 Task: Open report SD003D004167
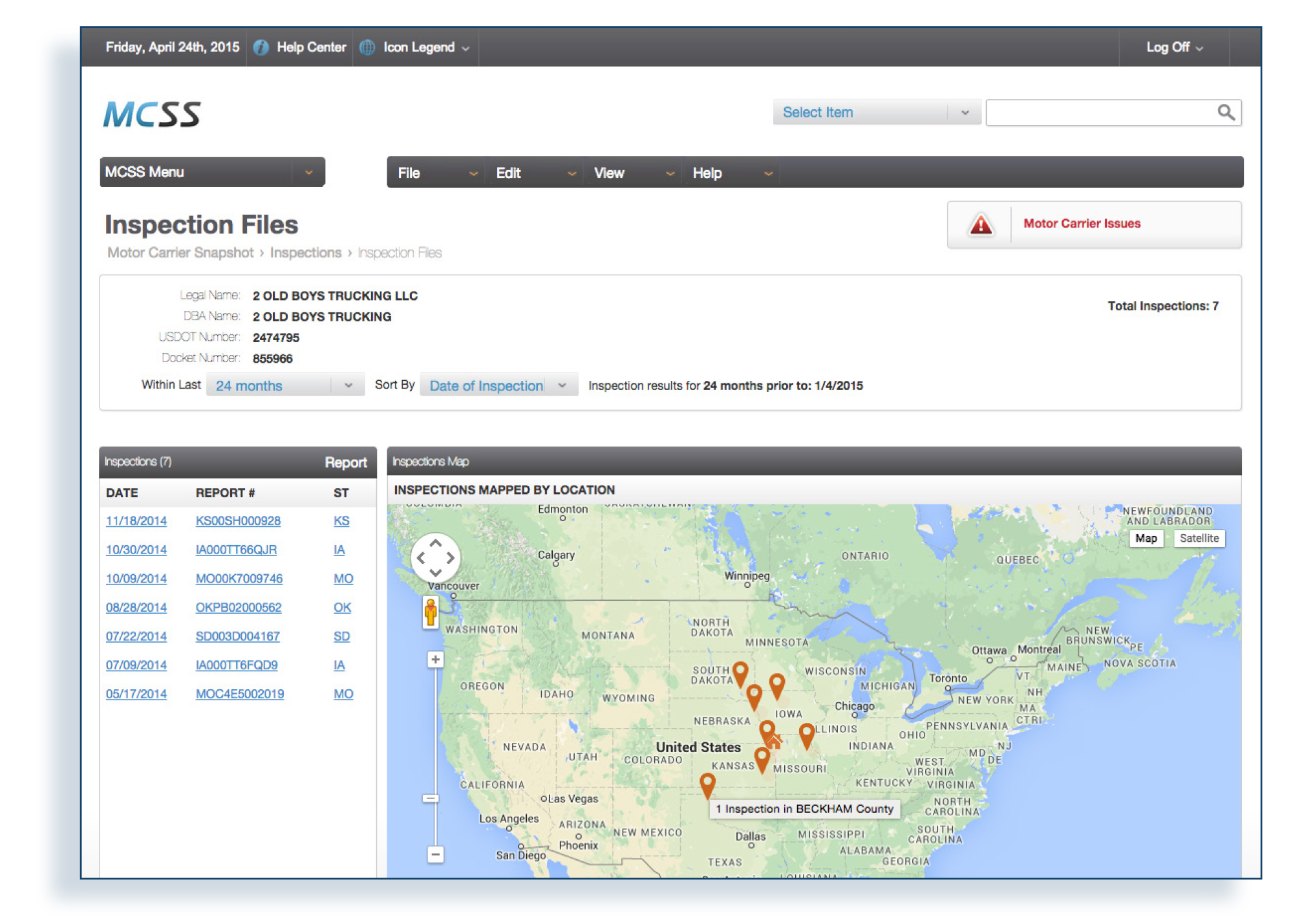pyautogui.click(x=237, y=636)
